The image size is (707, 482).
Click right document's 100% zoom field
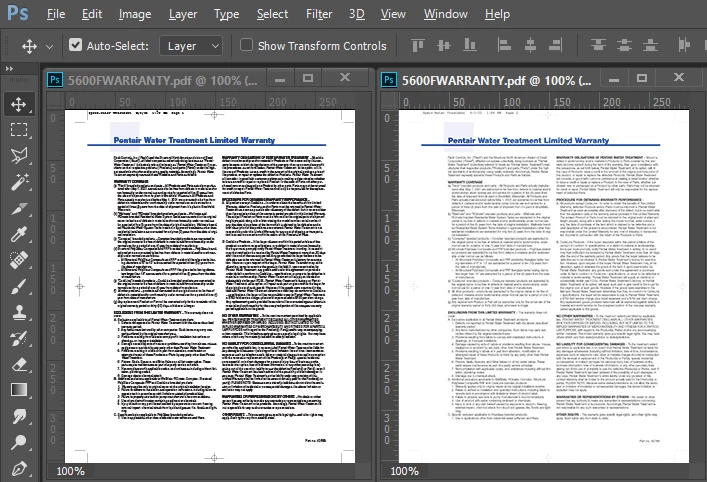(x=404, y=471)
